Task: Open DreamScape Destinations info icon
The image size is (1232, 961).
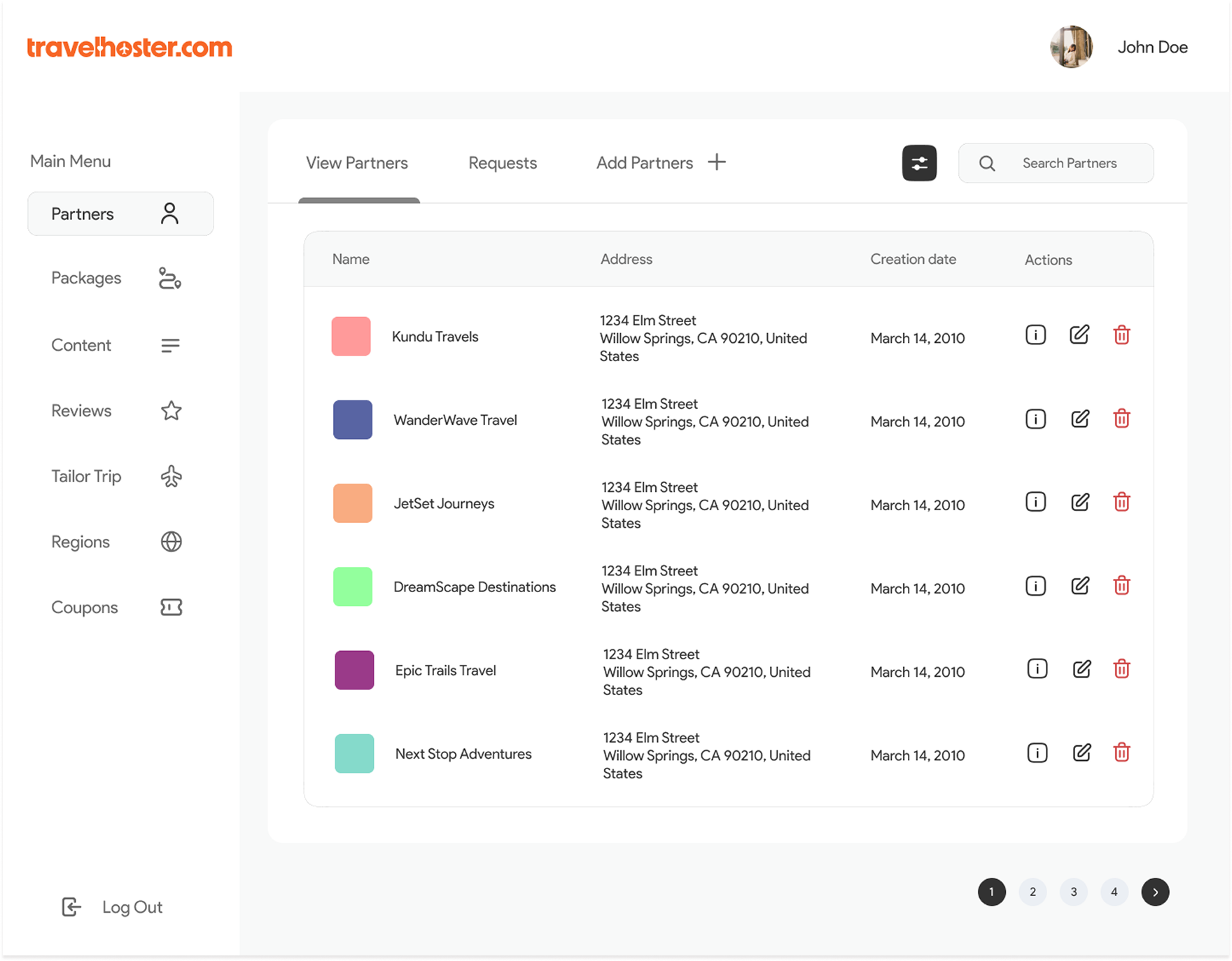Action: 1035,586
